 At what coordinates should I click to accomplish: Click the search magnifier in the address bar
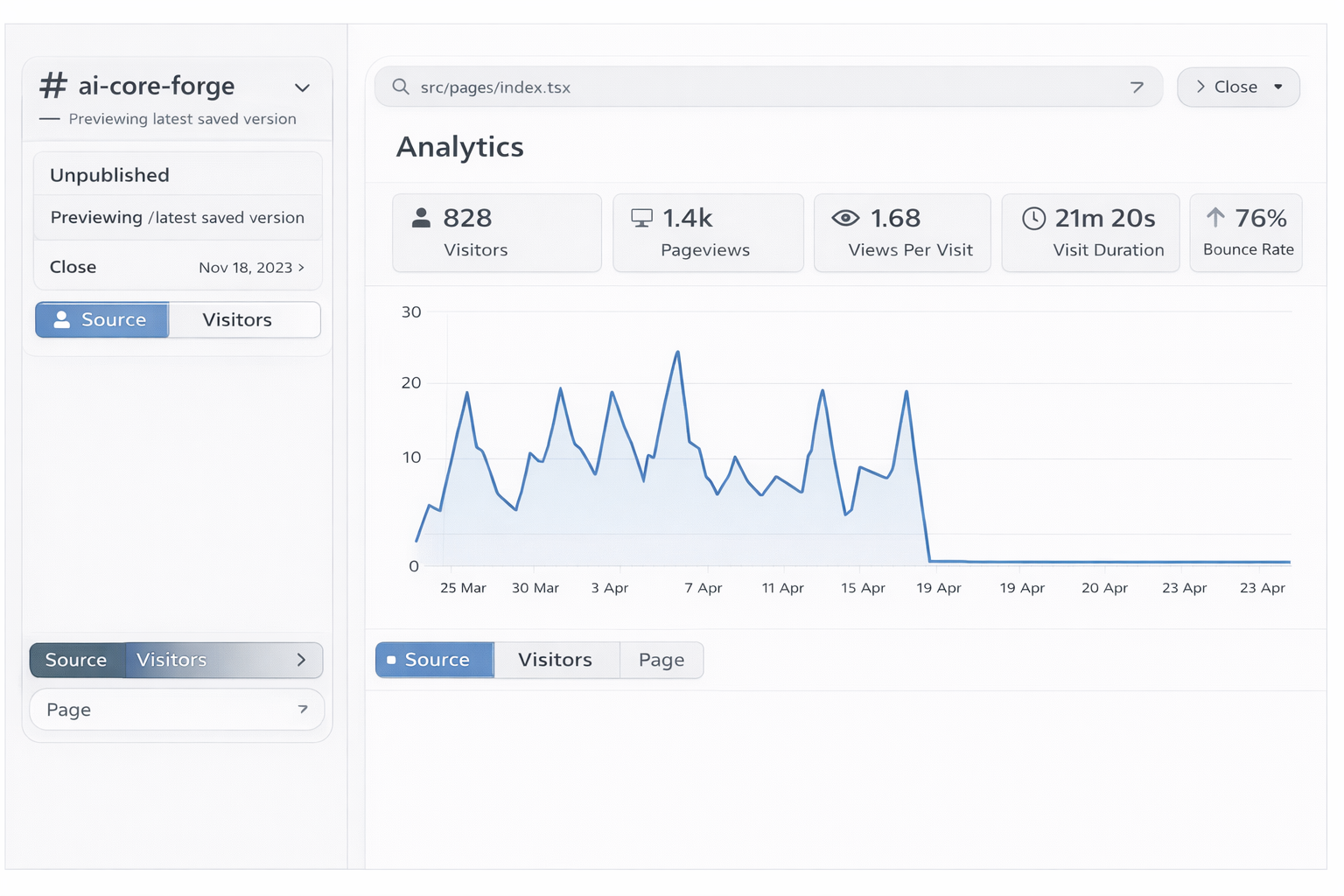[x=401, y=87]
